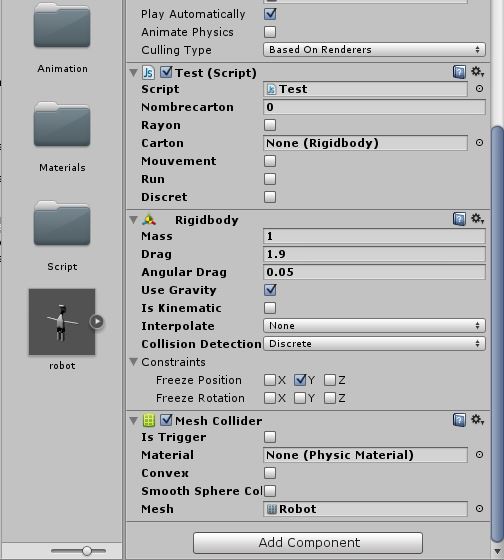Click the Angular Drag value field

(374, 272)
